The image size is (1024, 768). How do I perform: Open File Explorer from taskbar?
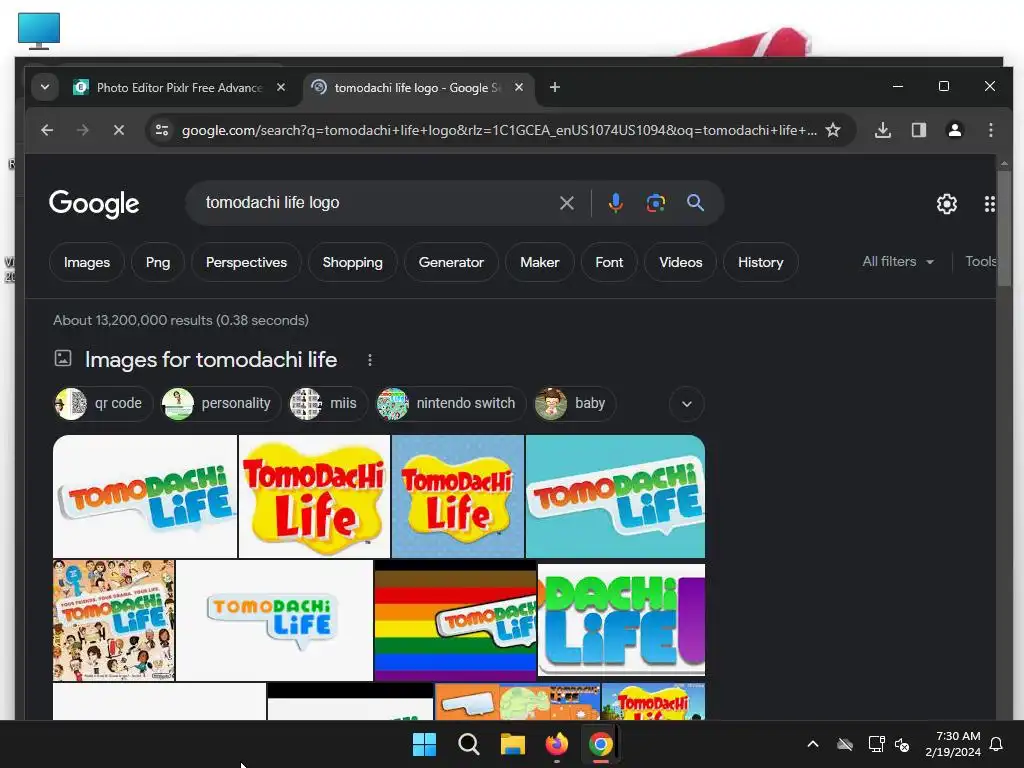513,744
